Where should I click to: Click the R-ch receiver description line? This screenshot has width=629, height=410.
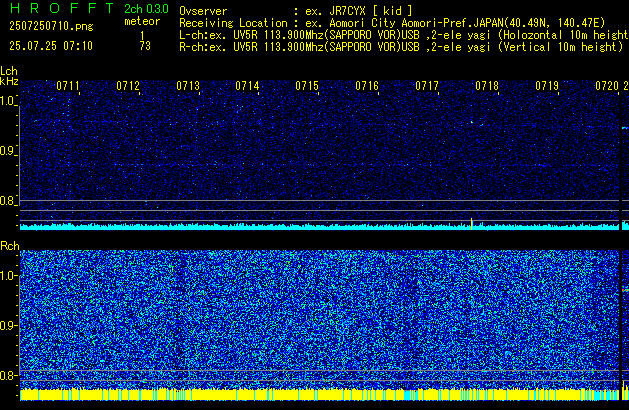[x=401, y=47]
